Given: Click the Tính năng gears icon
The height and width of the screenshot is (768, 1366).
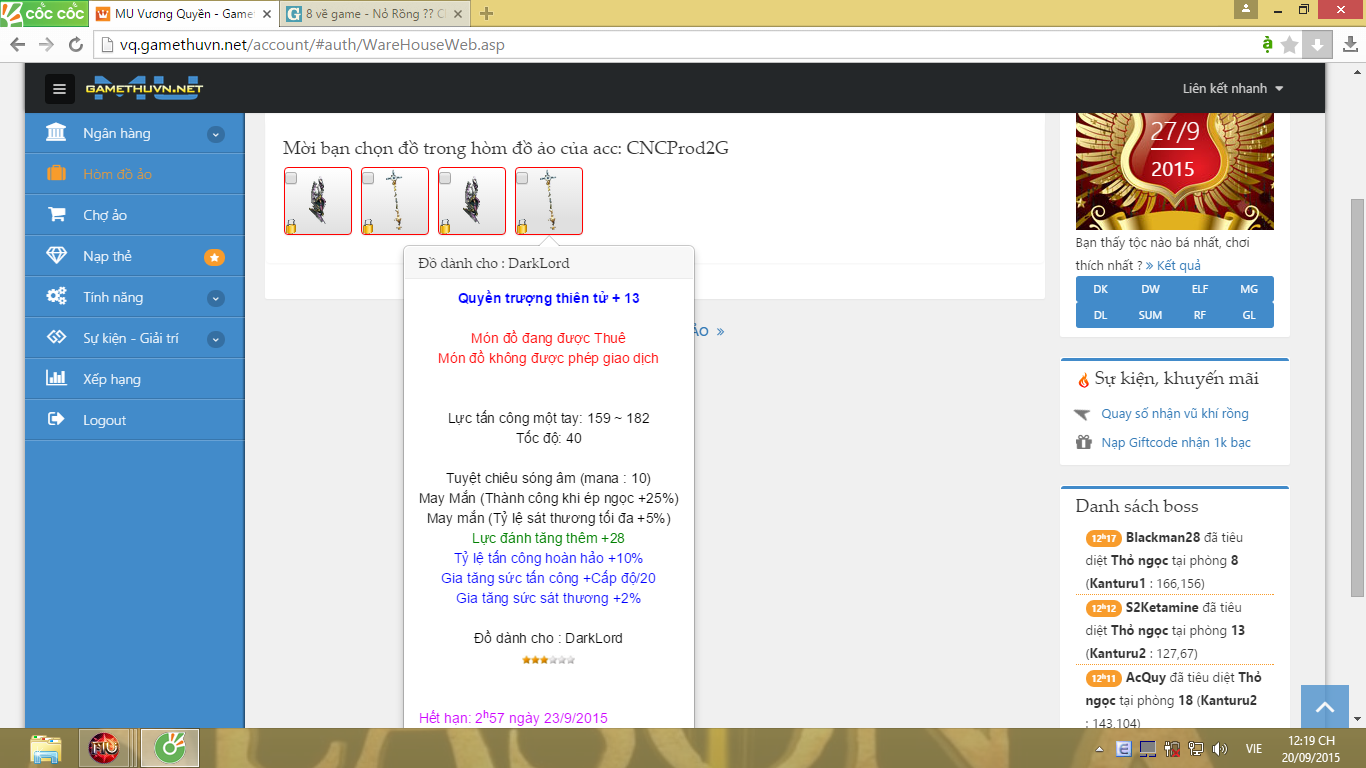Looking at the screenshot, I should pyautogui.click(x=57, y=297).
